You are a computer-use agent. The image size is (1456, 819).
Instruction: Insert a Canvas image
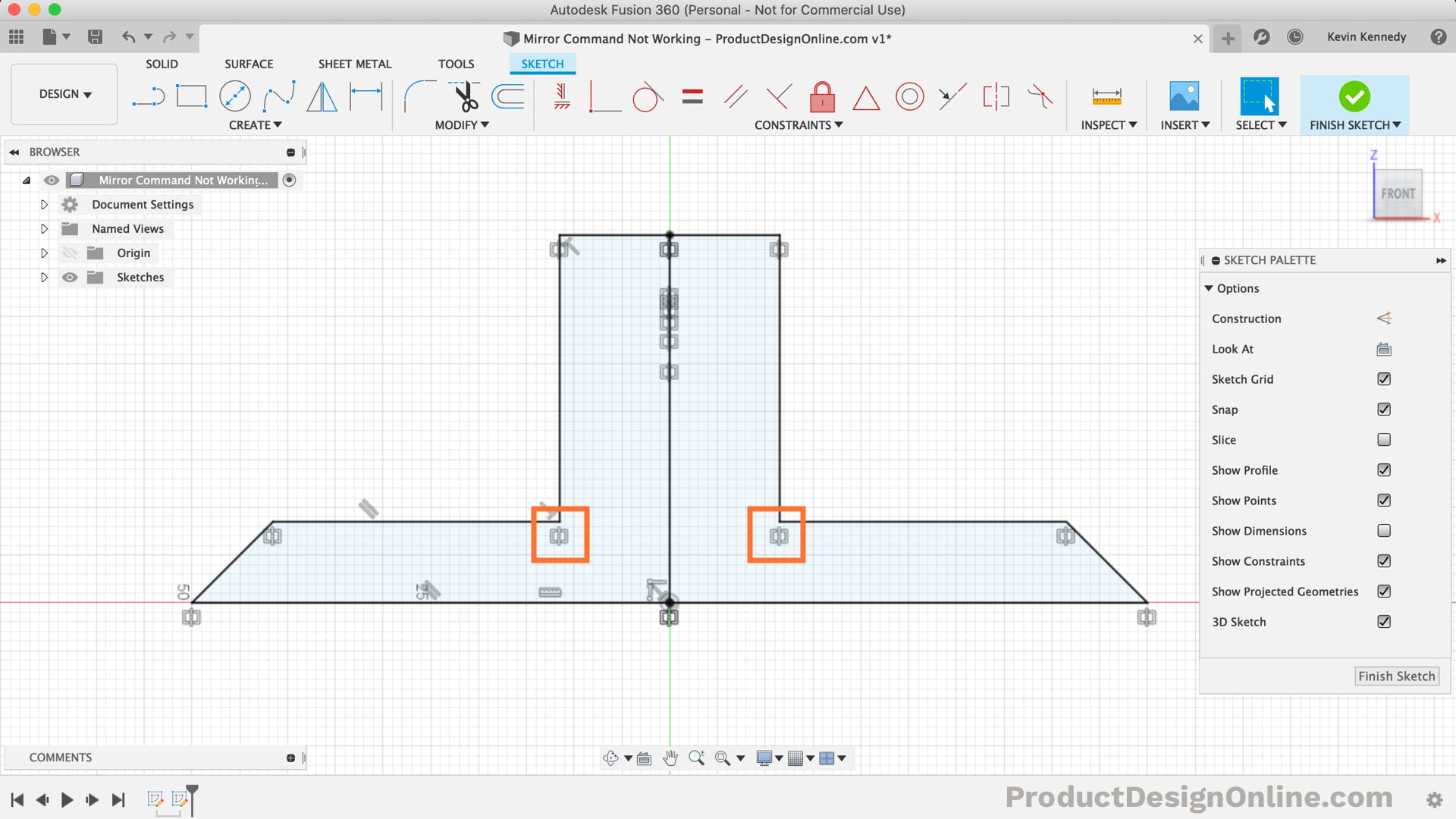pos(1185,96)
